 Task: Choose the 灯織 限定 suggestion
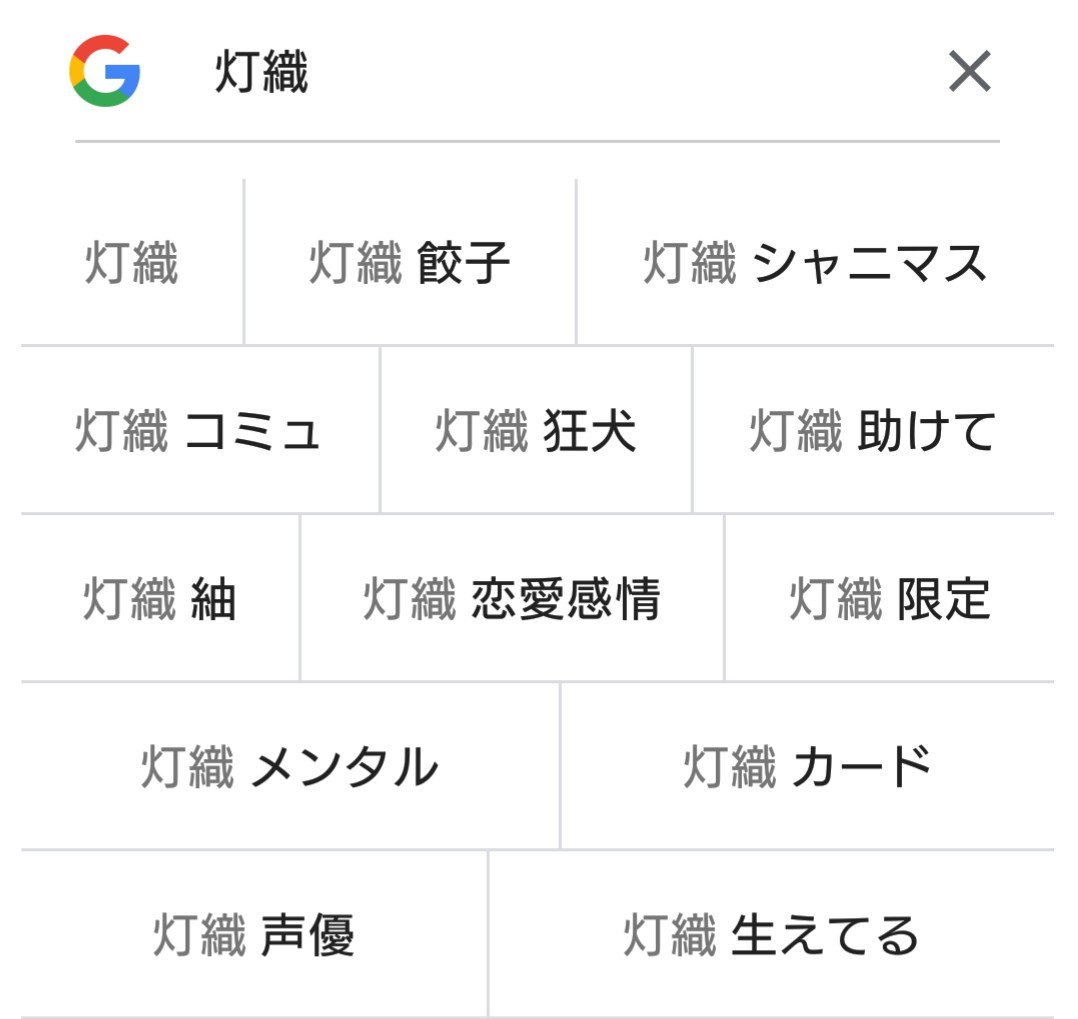[889, 599]
